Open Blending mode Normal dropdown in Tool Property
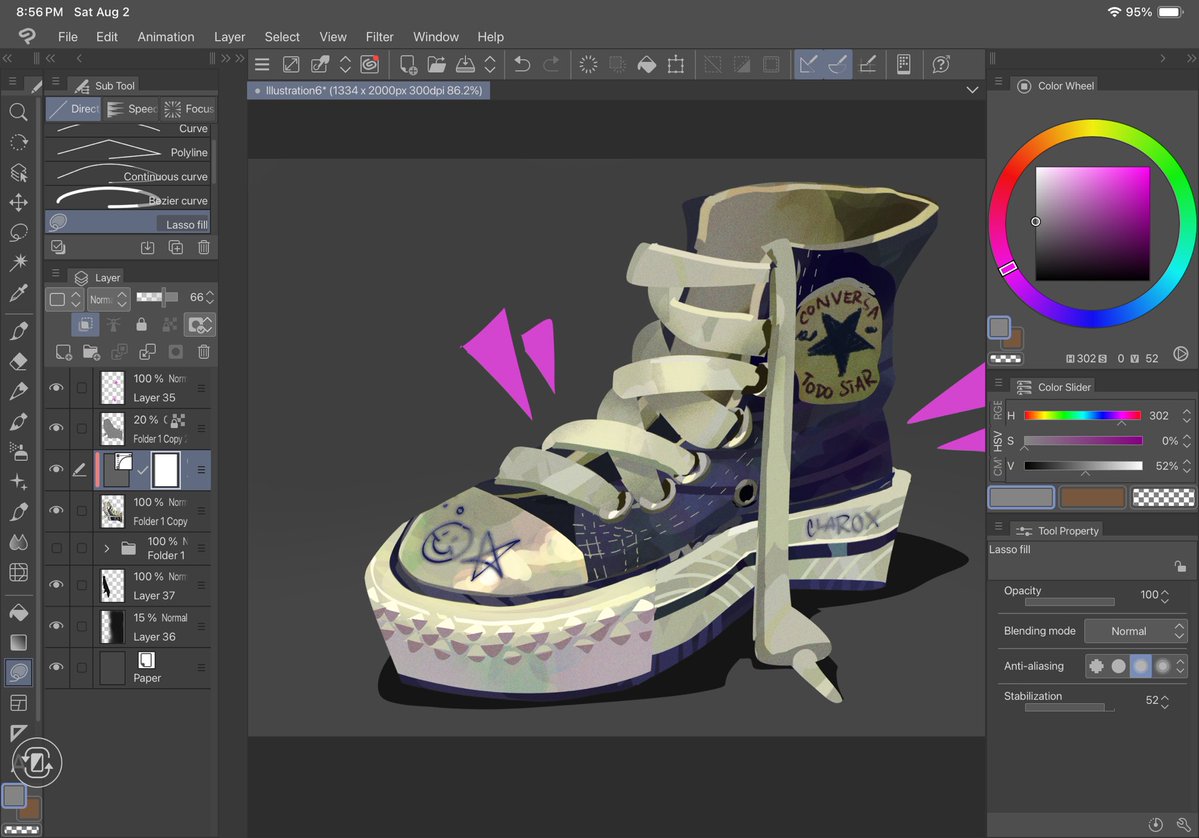The image size is (1199, 838). click(x=1135, y=631)
